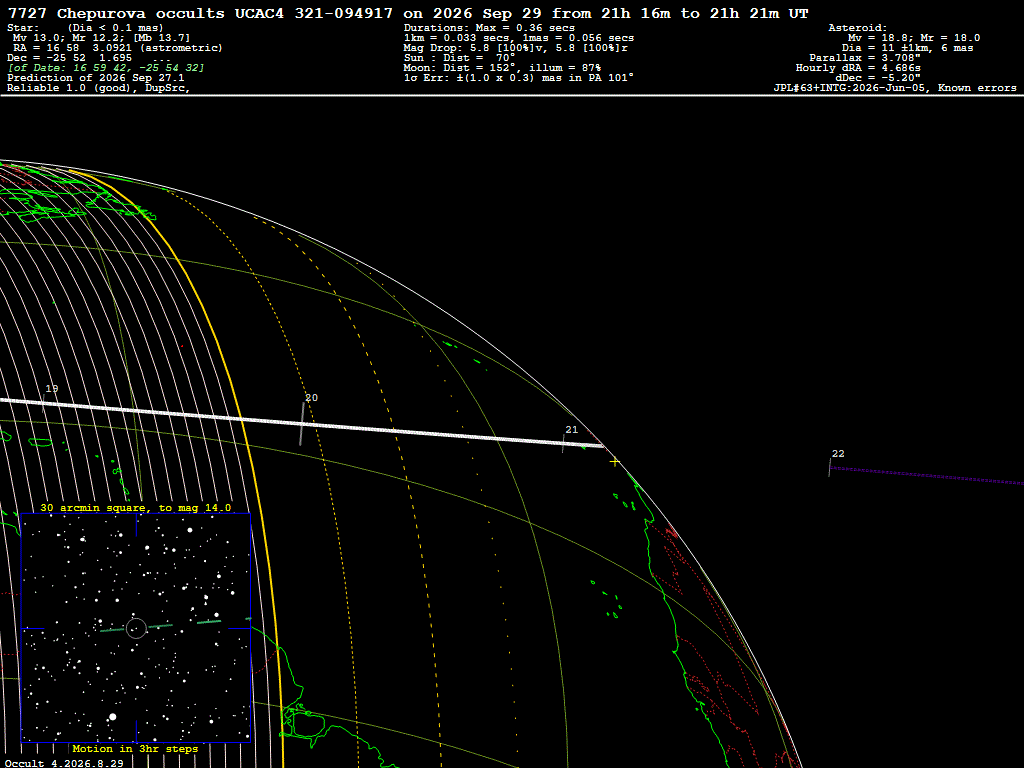Click the circled target star in chart
The height and width of the screenshot is (768, 1024).
pos(136,628)
